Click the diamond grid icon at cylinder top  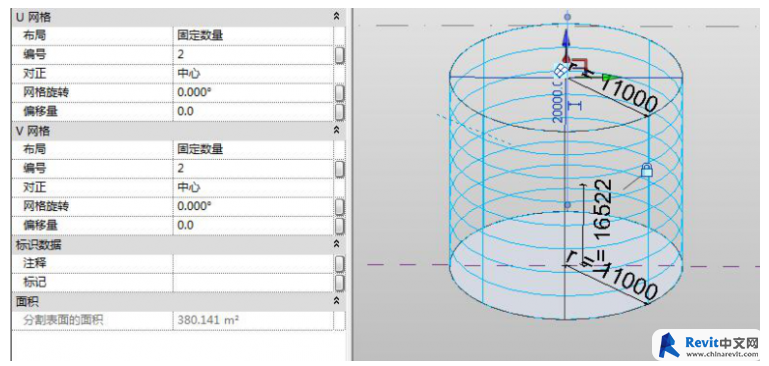pos(560,71)
